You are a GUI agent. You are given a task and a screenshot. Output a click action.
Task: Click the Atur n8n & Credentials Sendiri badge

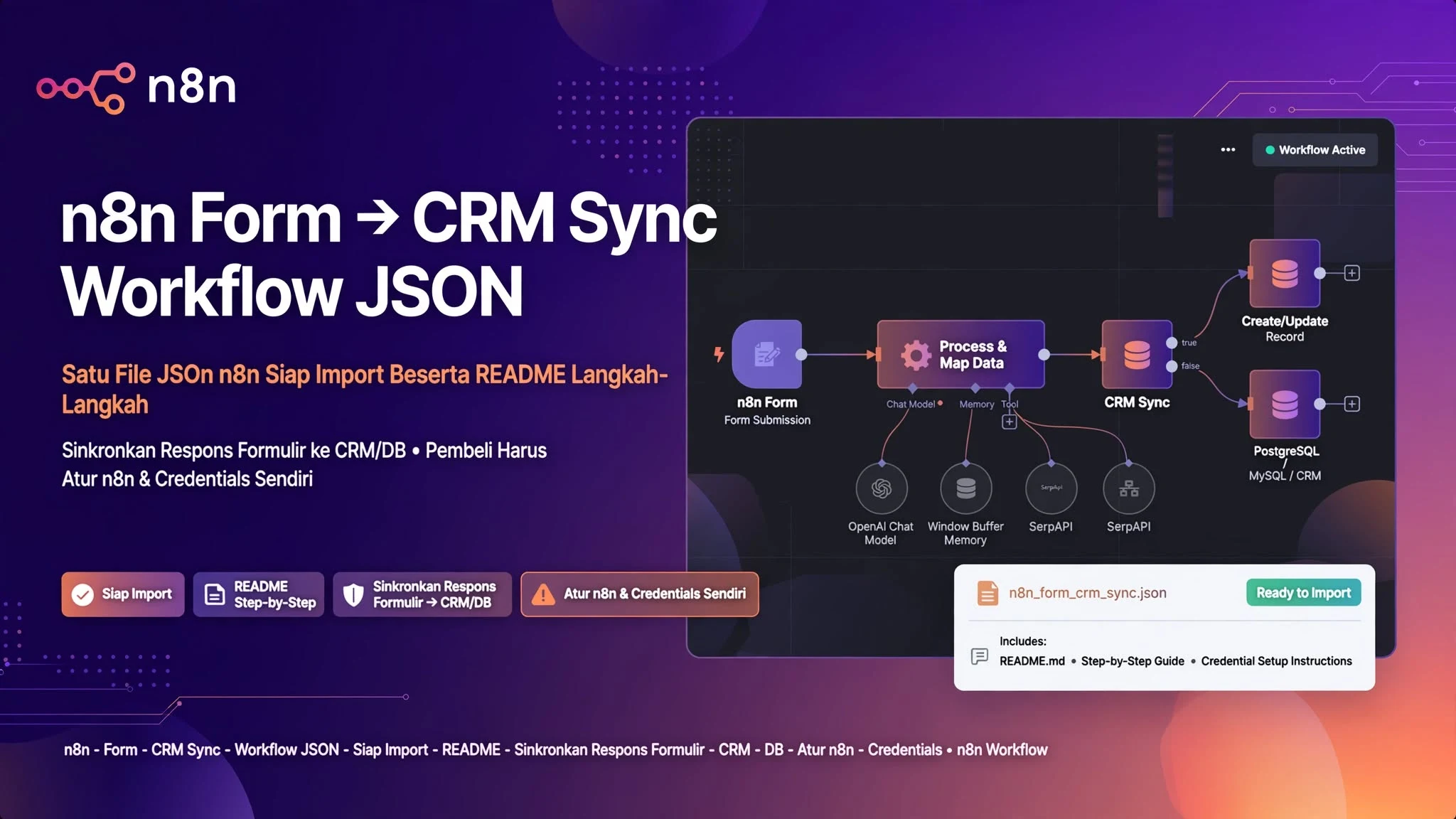640,594
